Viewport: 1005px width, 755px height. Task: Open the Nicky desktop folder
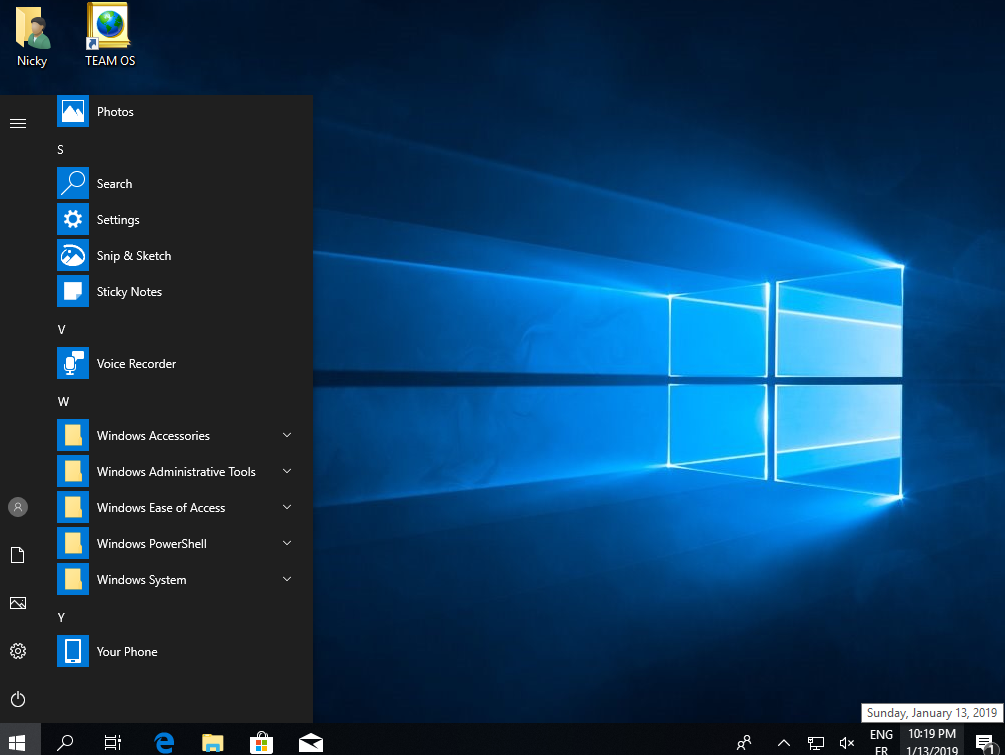[x=32, y=37]
